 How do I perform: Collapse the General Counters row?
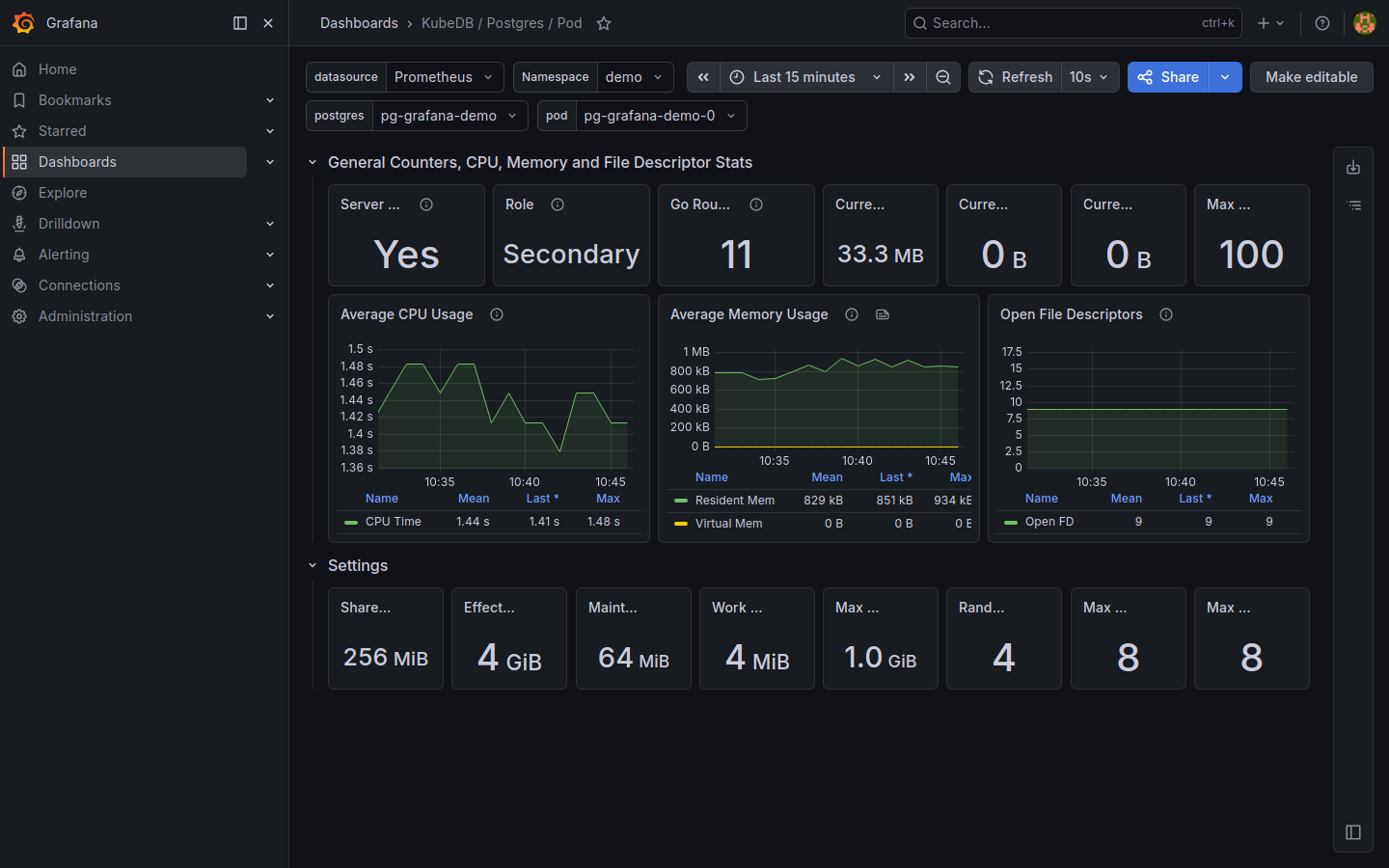313,163
